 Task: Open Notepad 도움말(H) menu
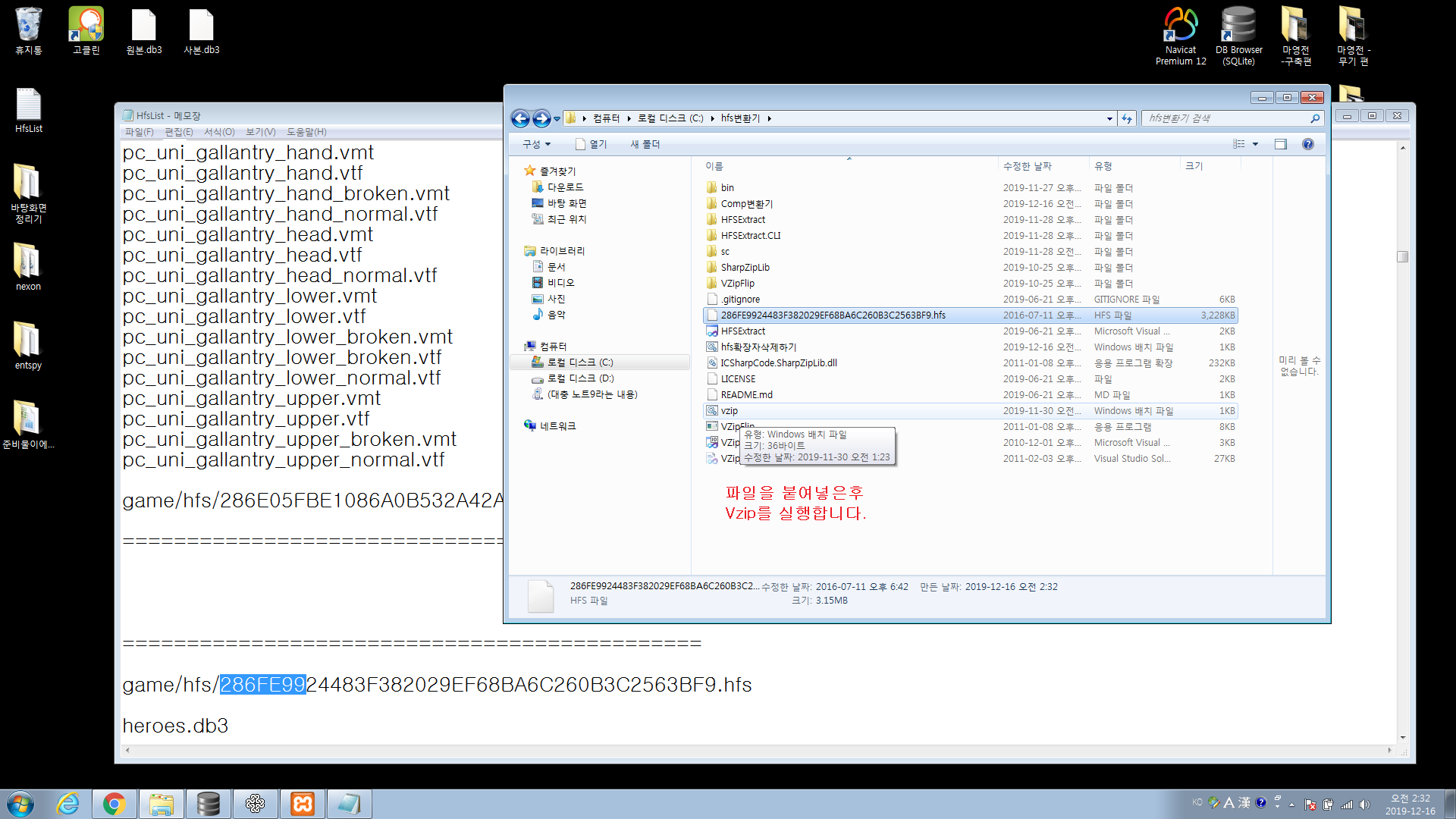[306, 132]
